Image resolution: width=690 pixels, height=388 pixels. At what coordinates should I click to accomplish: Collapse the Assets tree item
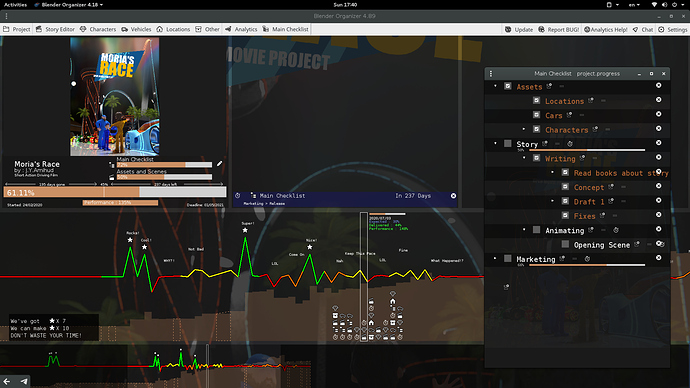pyautogui.click(x=495, y=86)
